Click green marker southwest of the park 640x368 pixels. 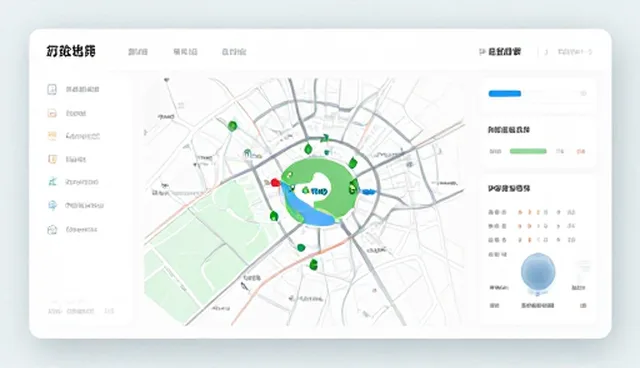pos(274,216)
